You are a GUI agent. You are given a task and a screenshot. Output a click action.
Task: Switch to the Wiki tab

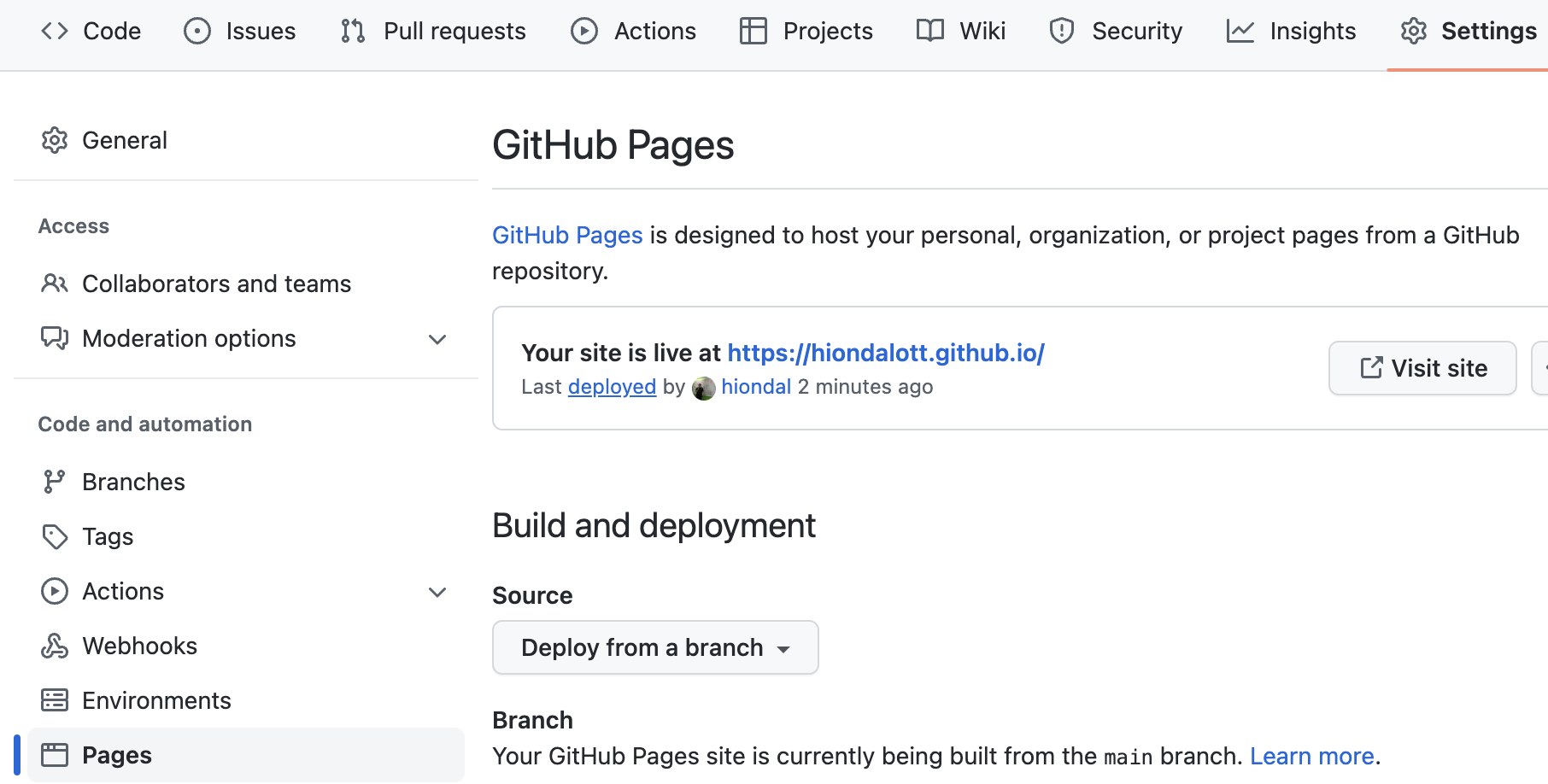coord(960,31)
